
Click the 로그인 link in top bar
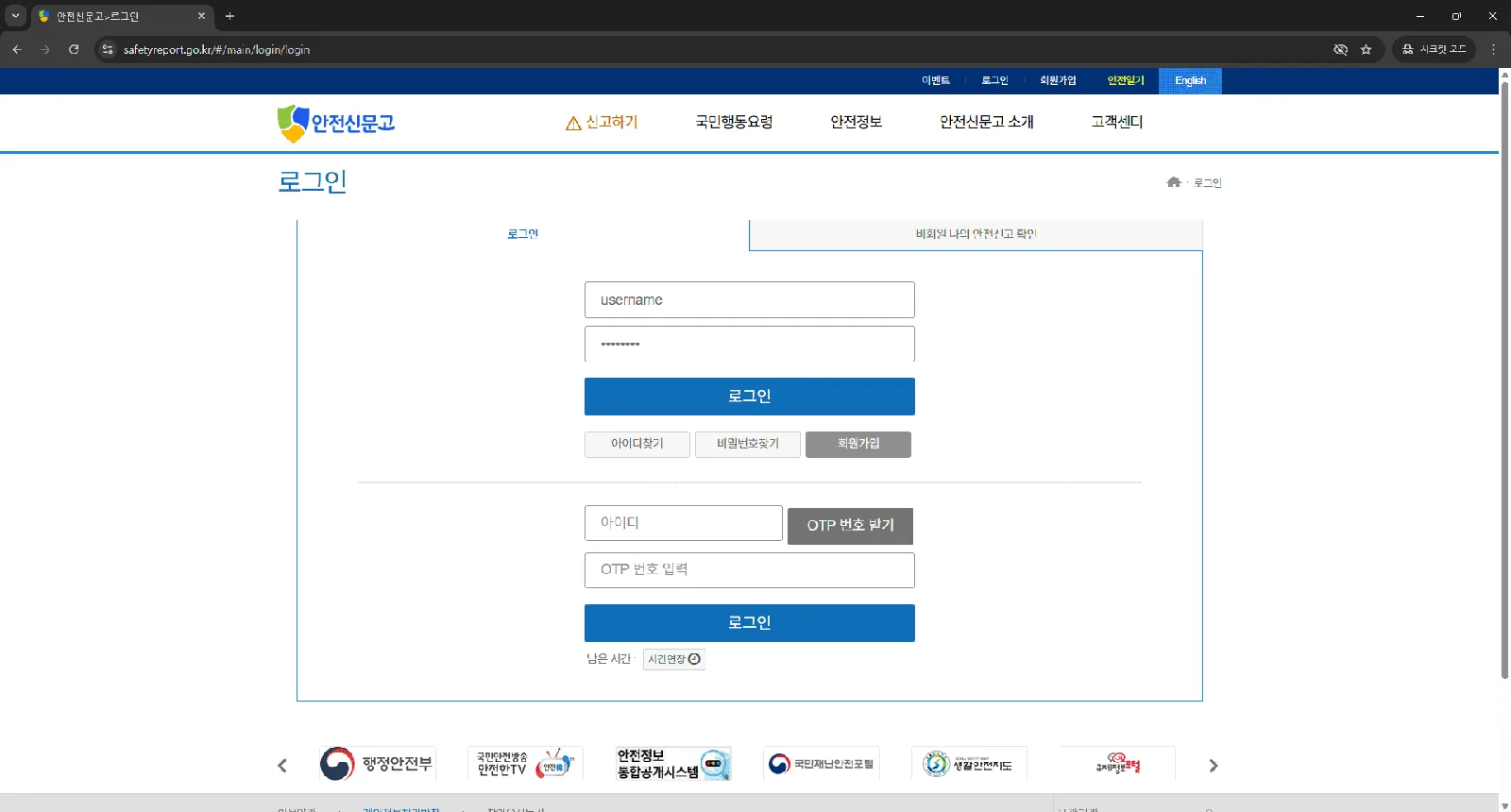click(x=994, y=80)
